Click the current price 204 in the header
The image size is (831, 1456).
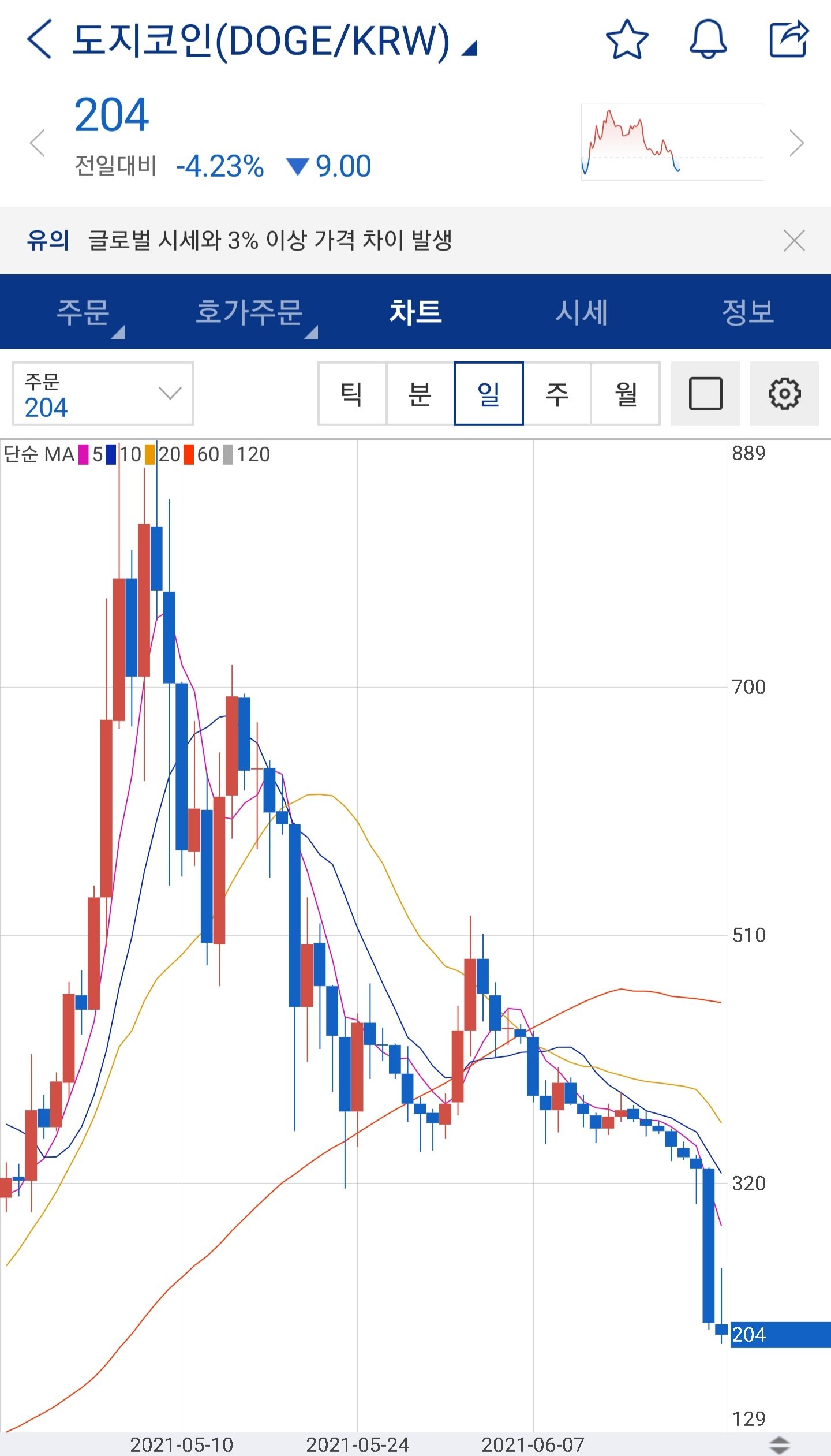pyautogui.click(x=112, y=114)
